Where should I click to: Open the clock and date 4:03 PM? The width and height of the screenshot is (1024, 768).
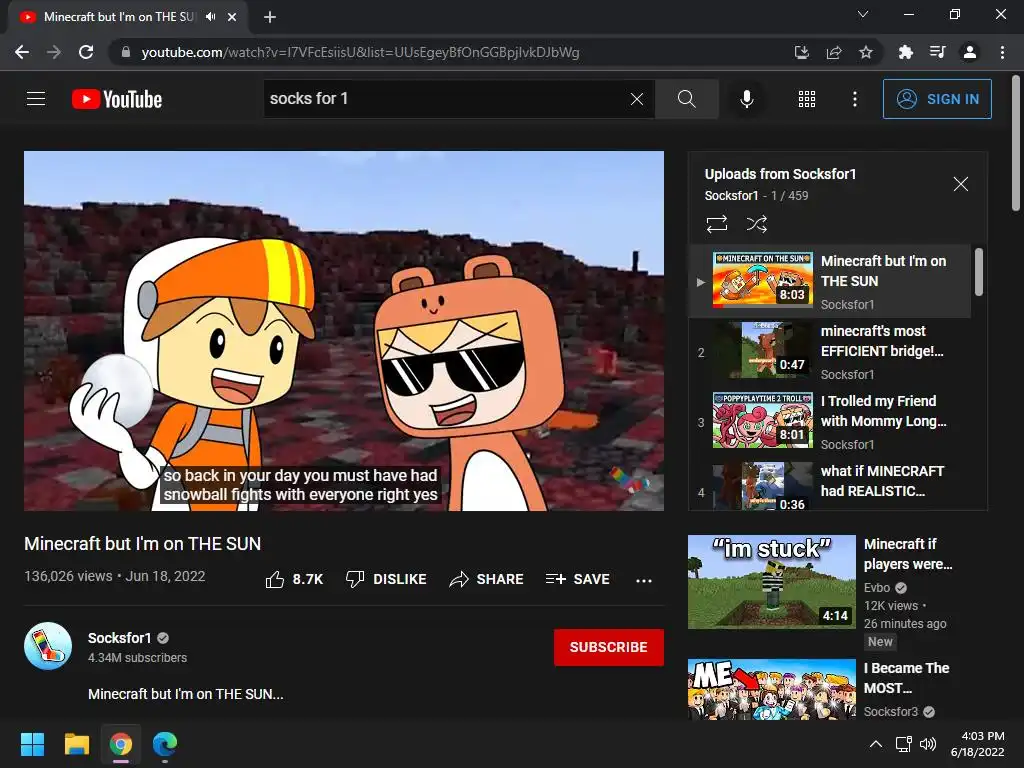[978, 744]
